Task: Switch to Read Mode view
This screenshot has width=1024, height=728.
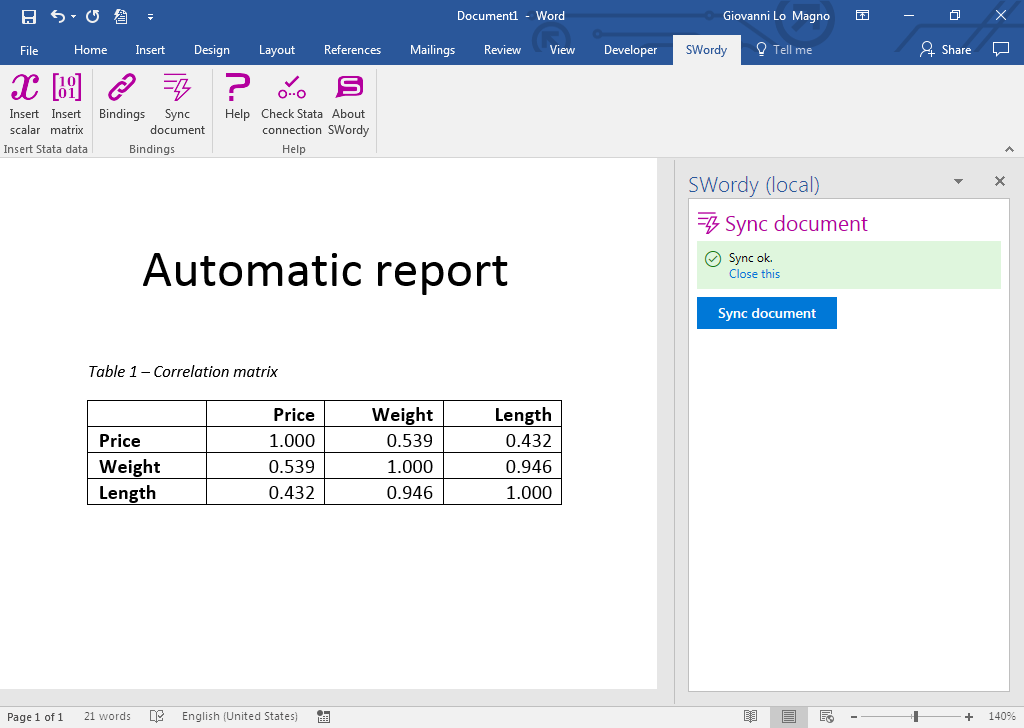Action: 751,716
